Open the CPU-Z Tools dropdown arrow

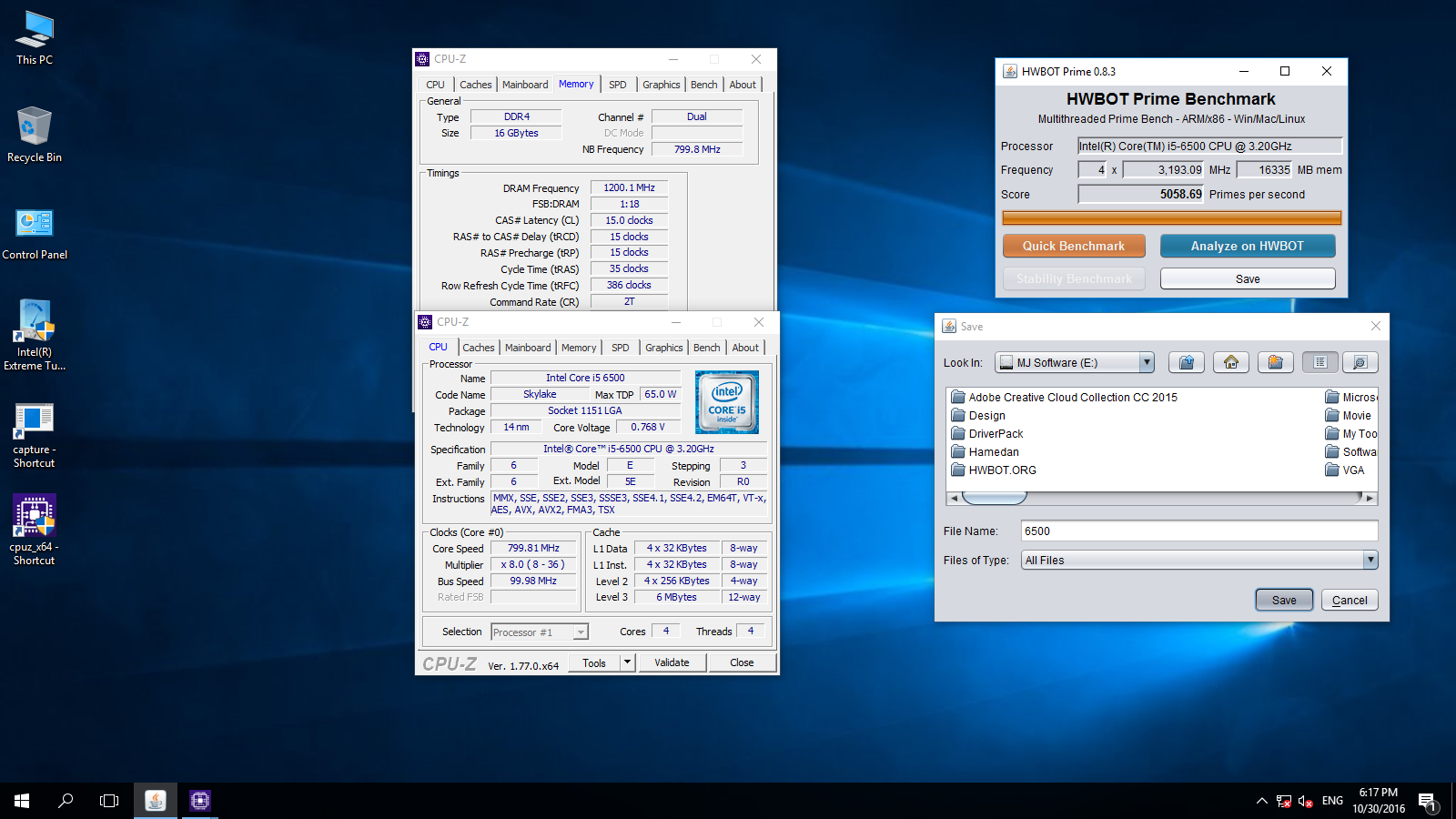coord(627,662)
